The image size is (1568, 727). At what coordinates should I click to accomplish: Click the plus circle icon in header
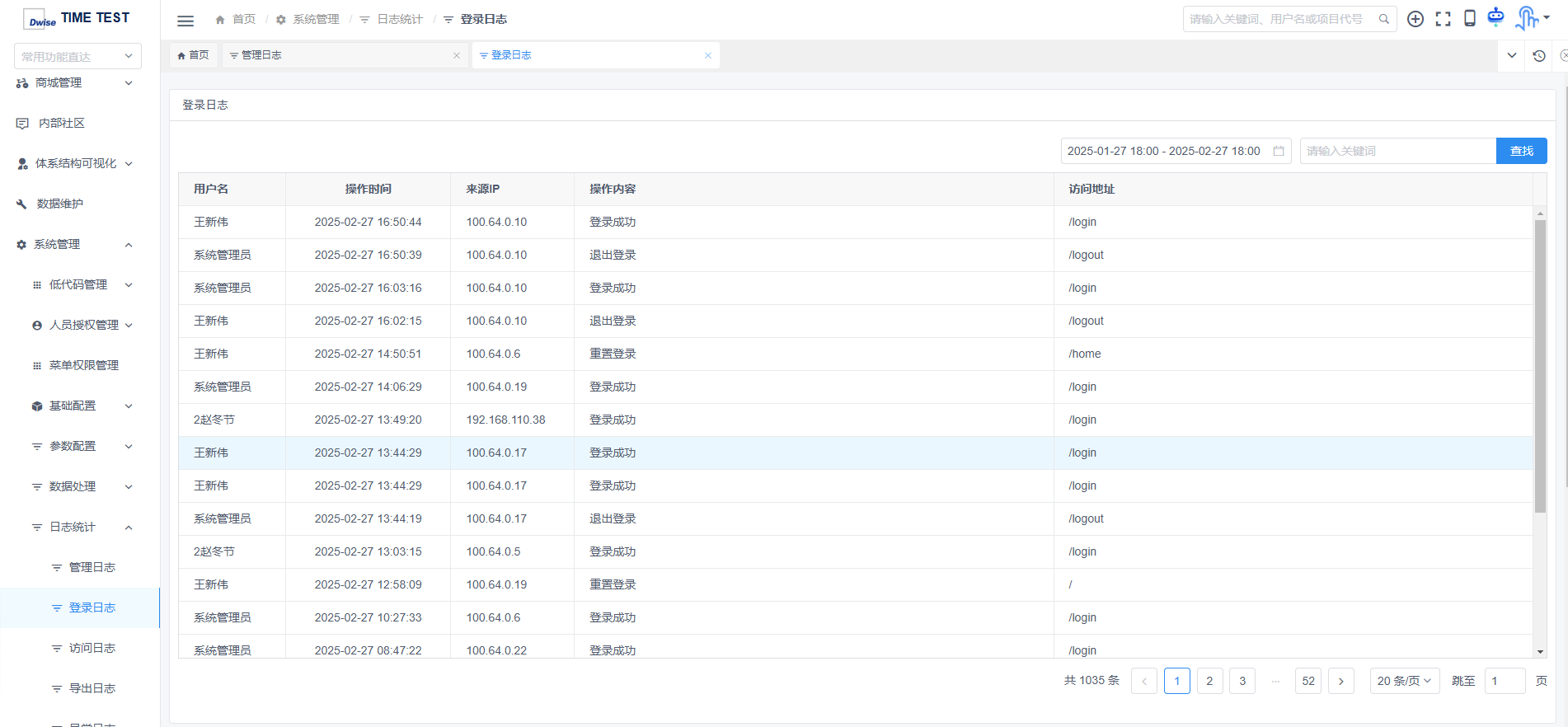tap(1415, 19)
